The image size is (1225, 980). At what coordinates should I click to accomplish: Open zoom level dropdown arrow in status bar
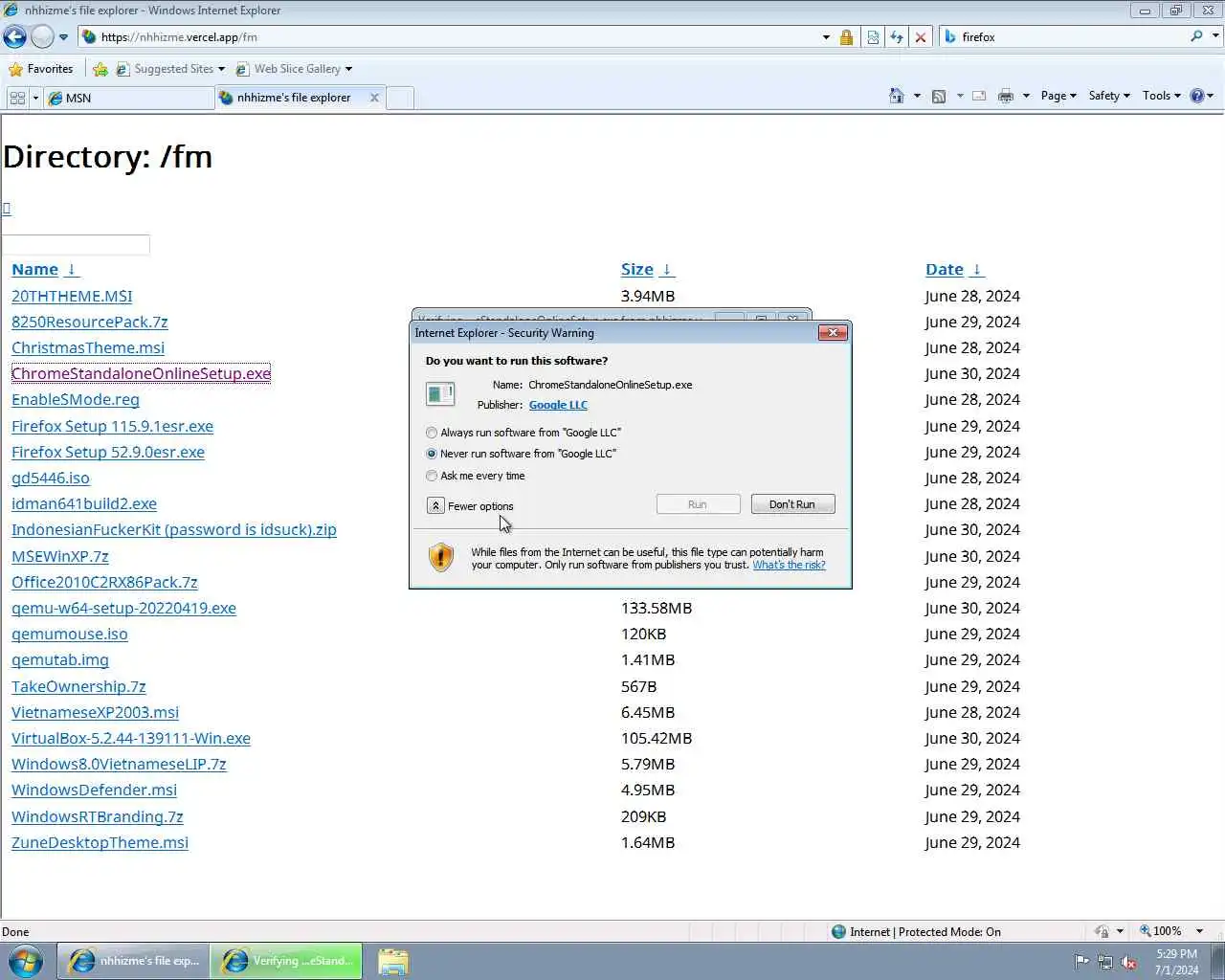(1199, 931)
